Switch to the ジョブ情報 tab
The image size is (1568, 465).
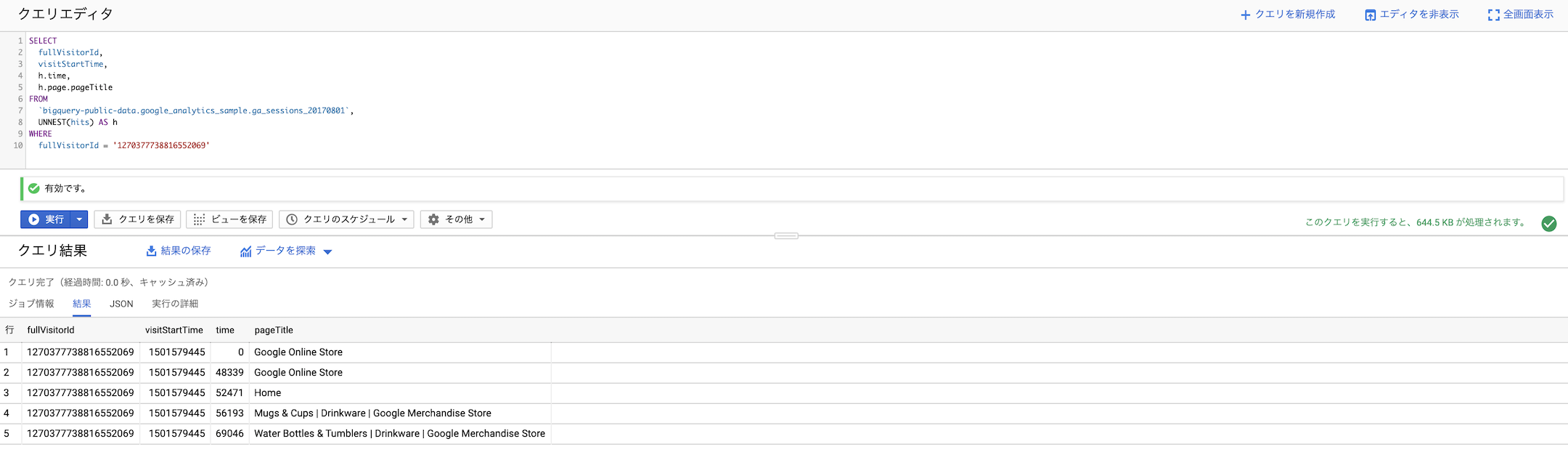tap(31, 304)
